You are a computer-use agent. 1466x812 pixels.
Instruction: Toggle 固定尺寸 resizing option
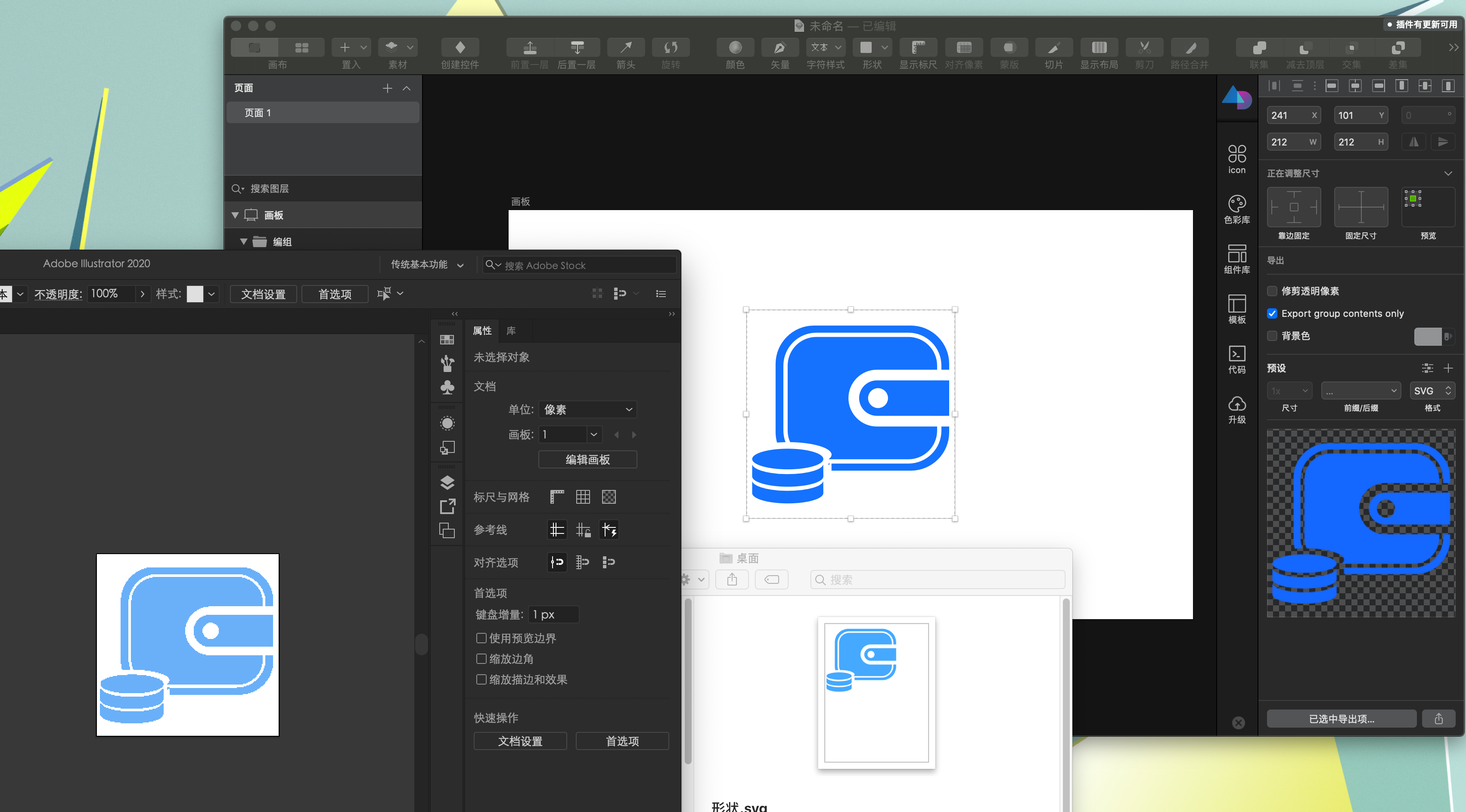tap(1361, 207)
